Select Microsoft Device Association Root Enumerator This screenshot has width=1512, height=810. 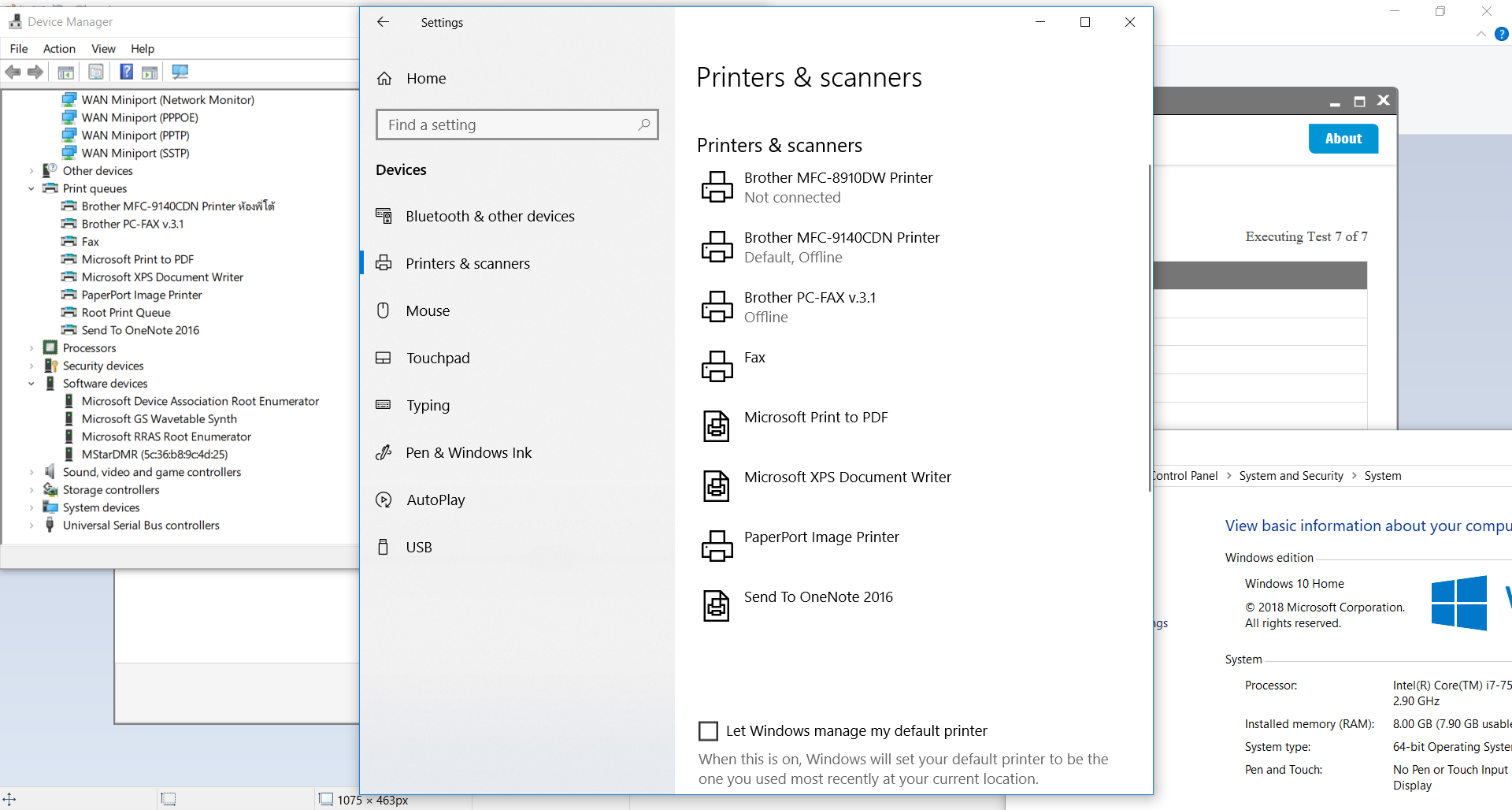click(200, 401)
